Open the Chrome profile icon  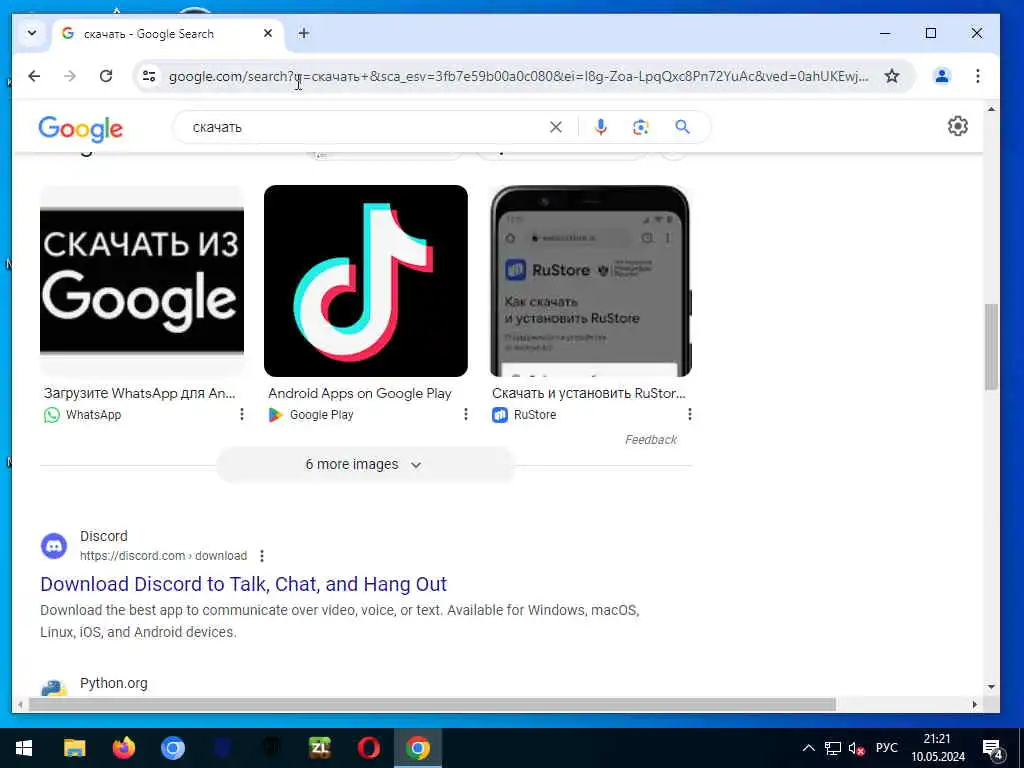(x=942, y=76)
